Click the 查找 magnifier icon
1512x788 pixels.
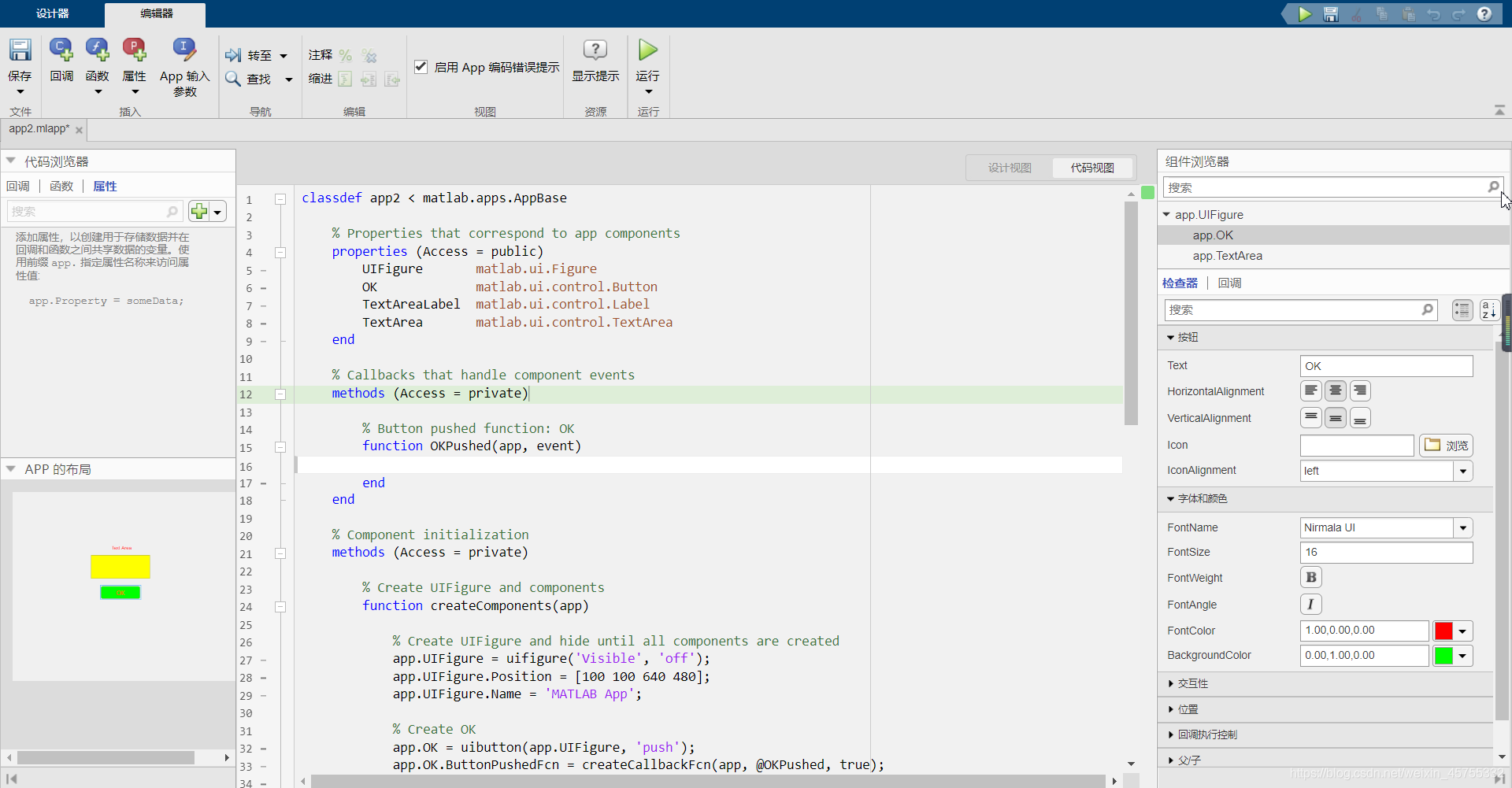(233, 79)
